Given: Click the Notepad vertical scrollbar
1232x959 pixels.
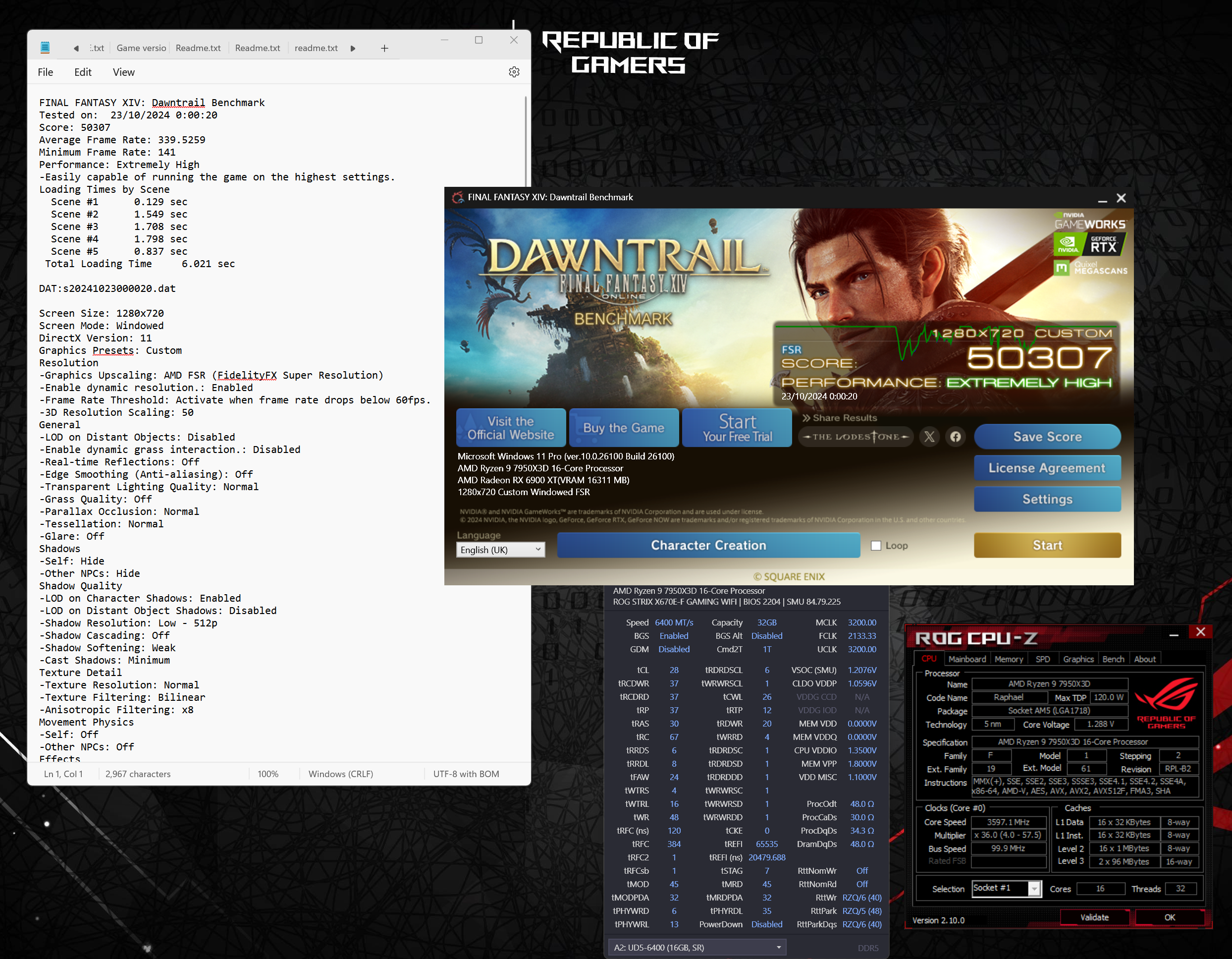Looking at the screenshot, I should (526, 141).
